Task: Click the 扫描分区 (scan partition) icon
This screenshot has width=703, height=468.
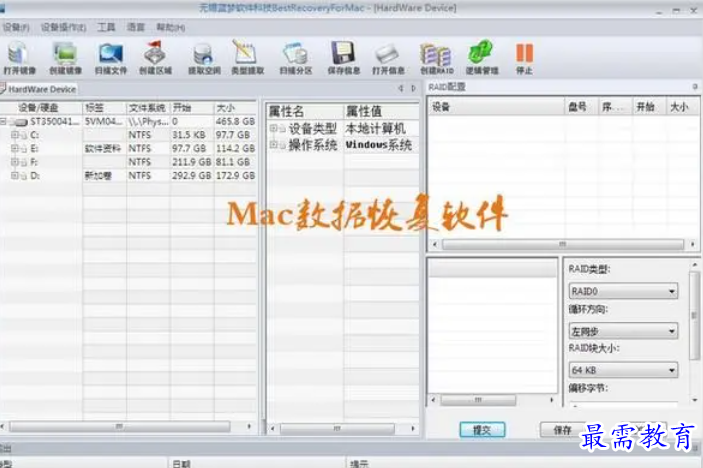Action: click(x=295, y=54)
